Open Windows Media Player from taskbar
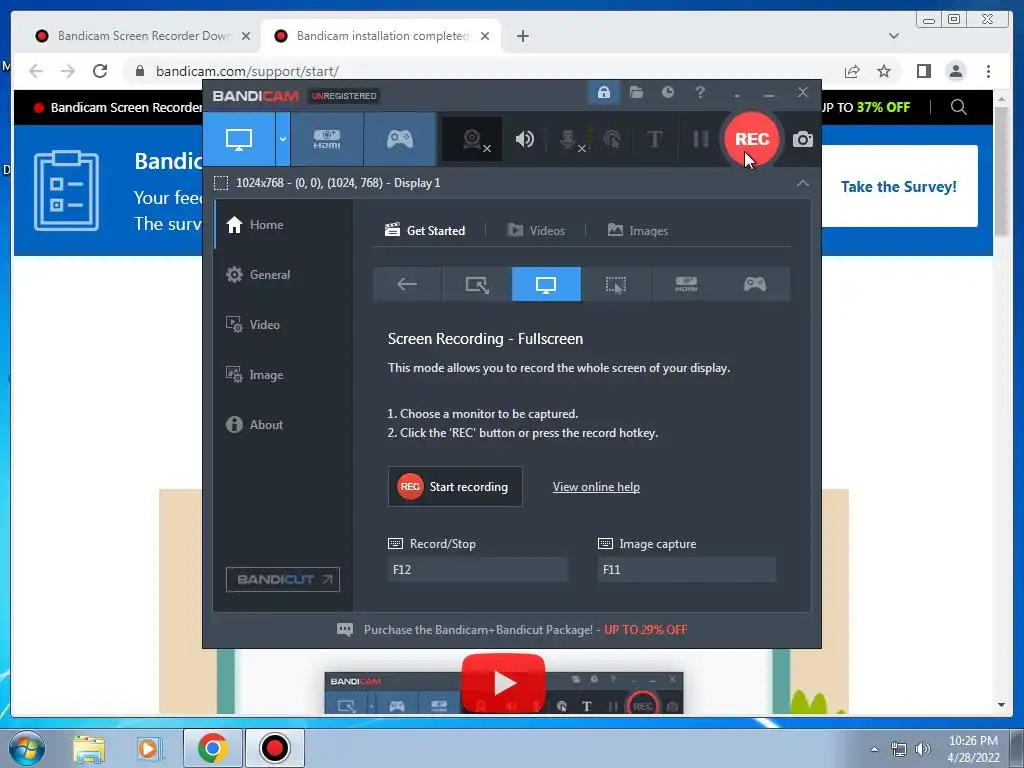 (x=148, y=748)
